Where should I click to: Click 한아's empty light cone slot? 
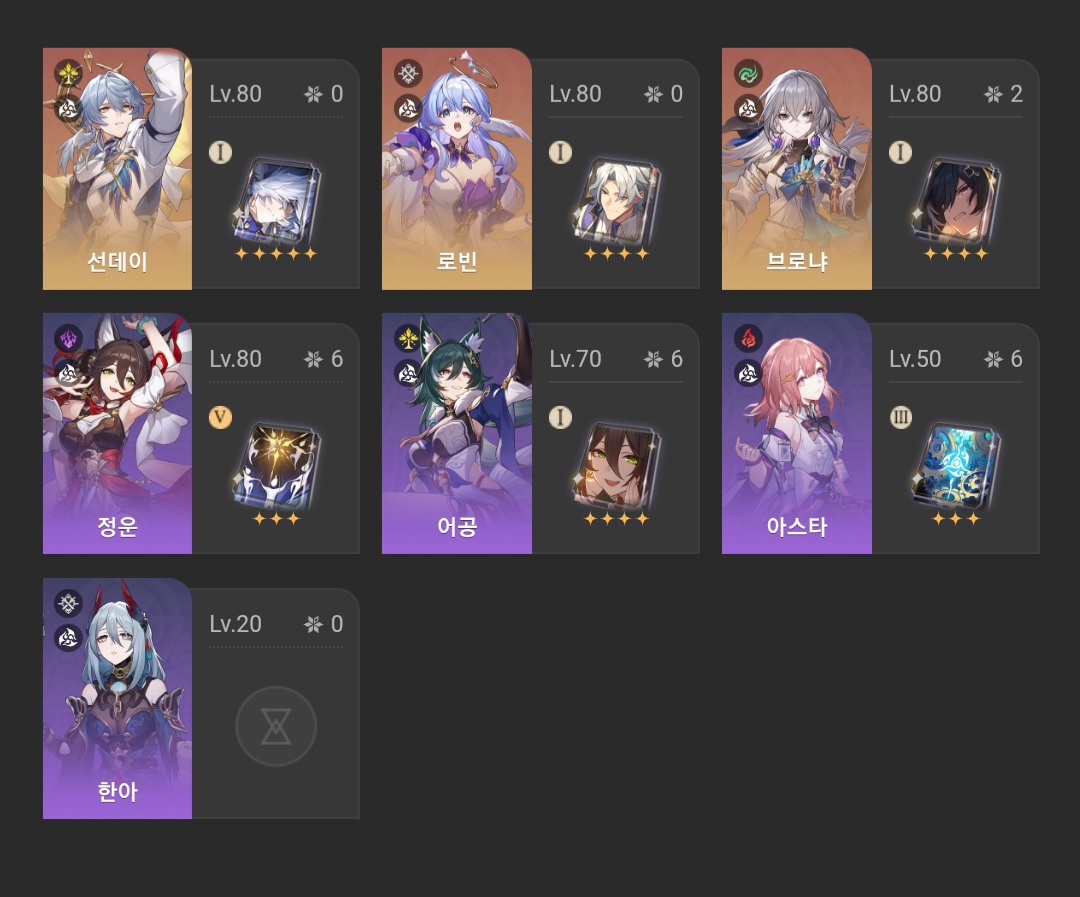276,726
